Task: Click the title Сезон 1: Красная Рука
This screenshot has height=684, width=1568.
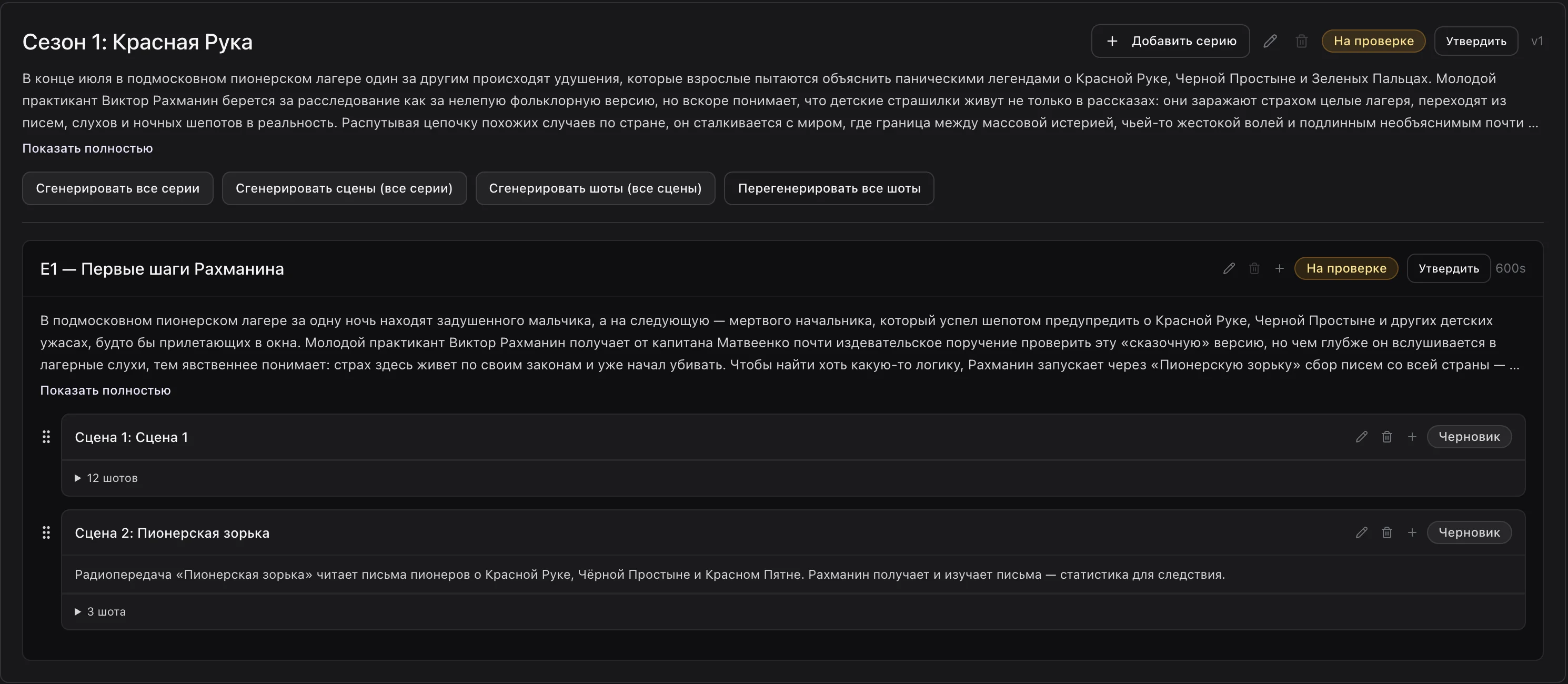Action: coord(137,42)
